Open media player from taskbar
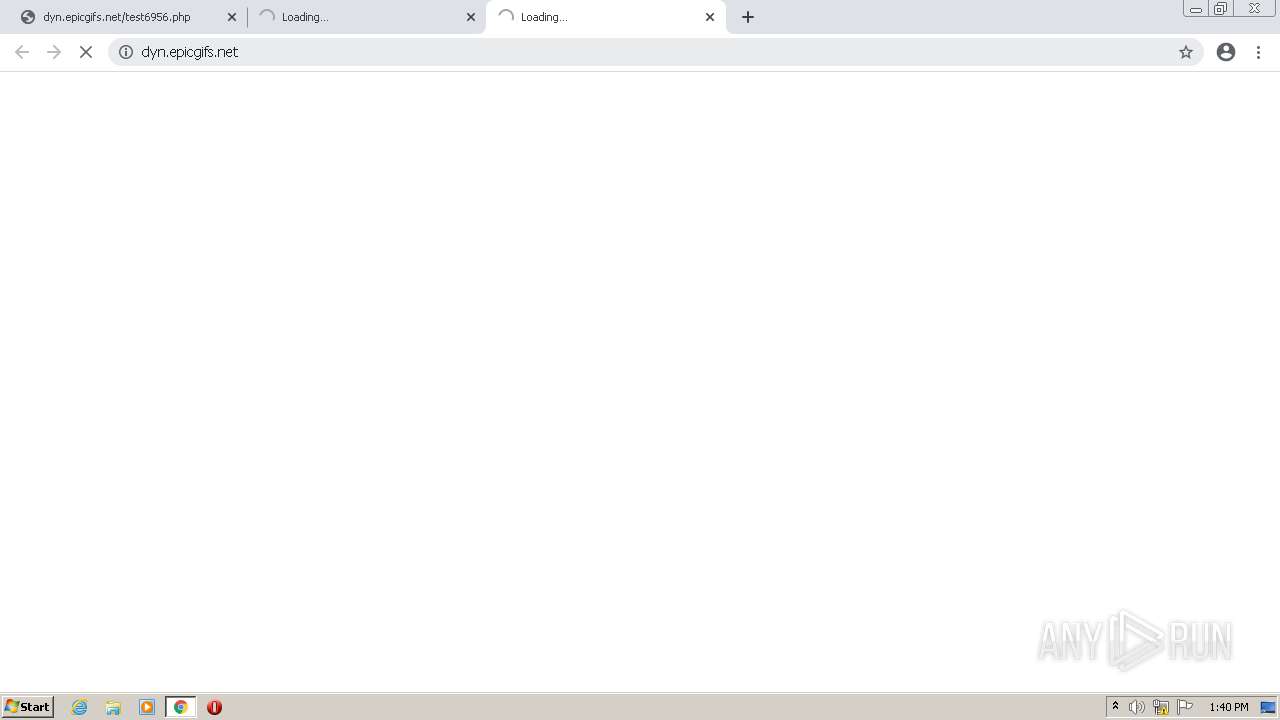1280x720 pixels. (147, 707)
